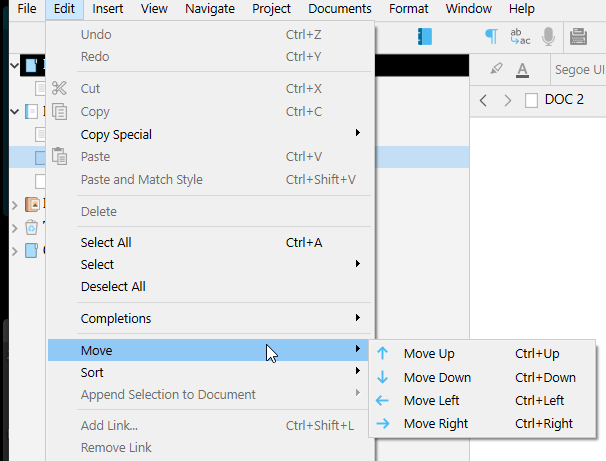Click Copy Special menu entry
Image resolution: width=606 pixels, height=461 pixels.
click(x=116, y=135)
